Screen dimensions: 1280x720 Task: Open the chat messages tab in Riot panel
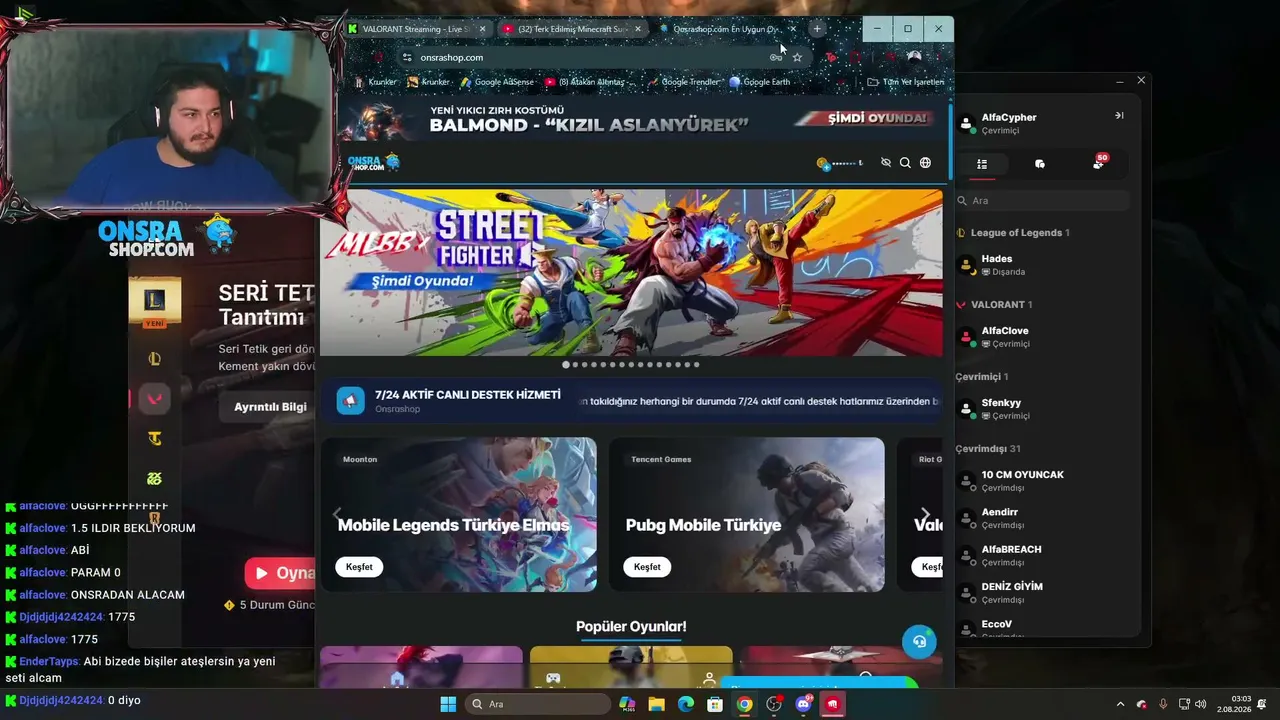(1040, 164)
